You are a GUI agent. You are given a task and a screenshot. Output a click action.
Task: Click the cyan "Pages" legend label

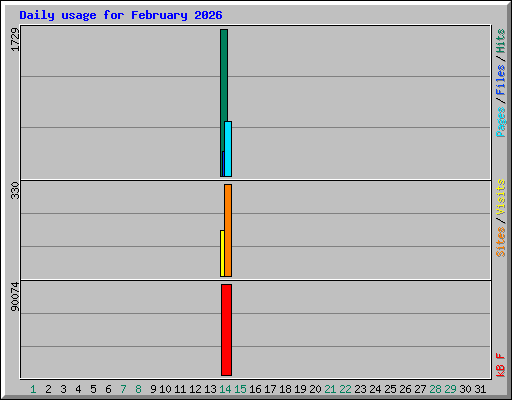tap(500, 122)
